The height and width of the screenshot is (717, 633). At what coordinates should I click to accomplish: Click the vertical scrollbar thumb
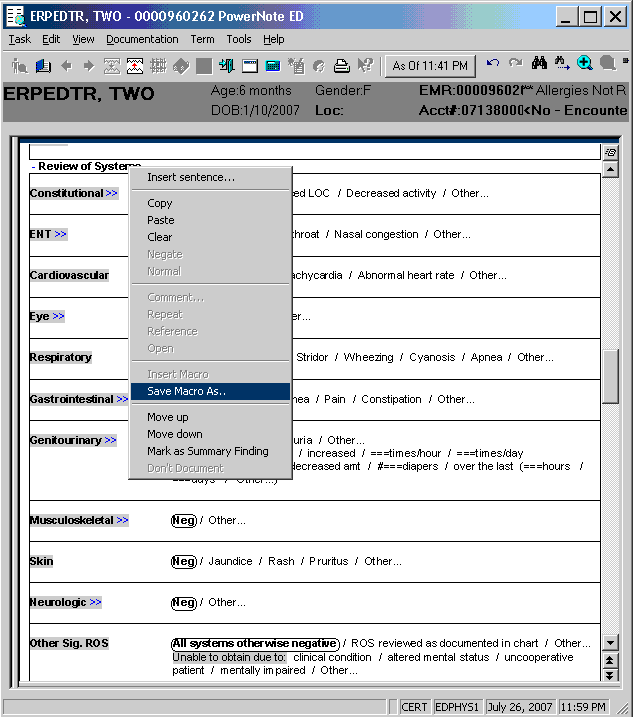[x=610, y=375]
